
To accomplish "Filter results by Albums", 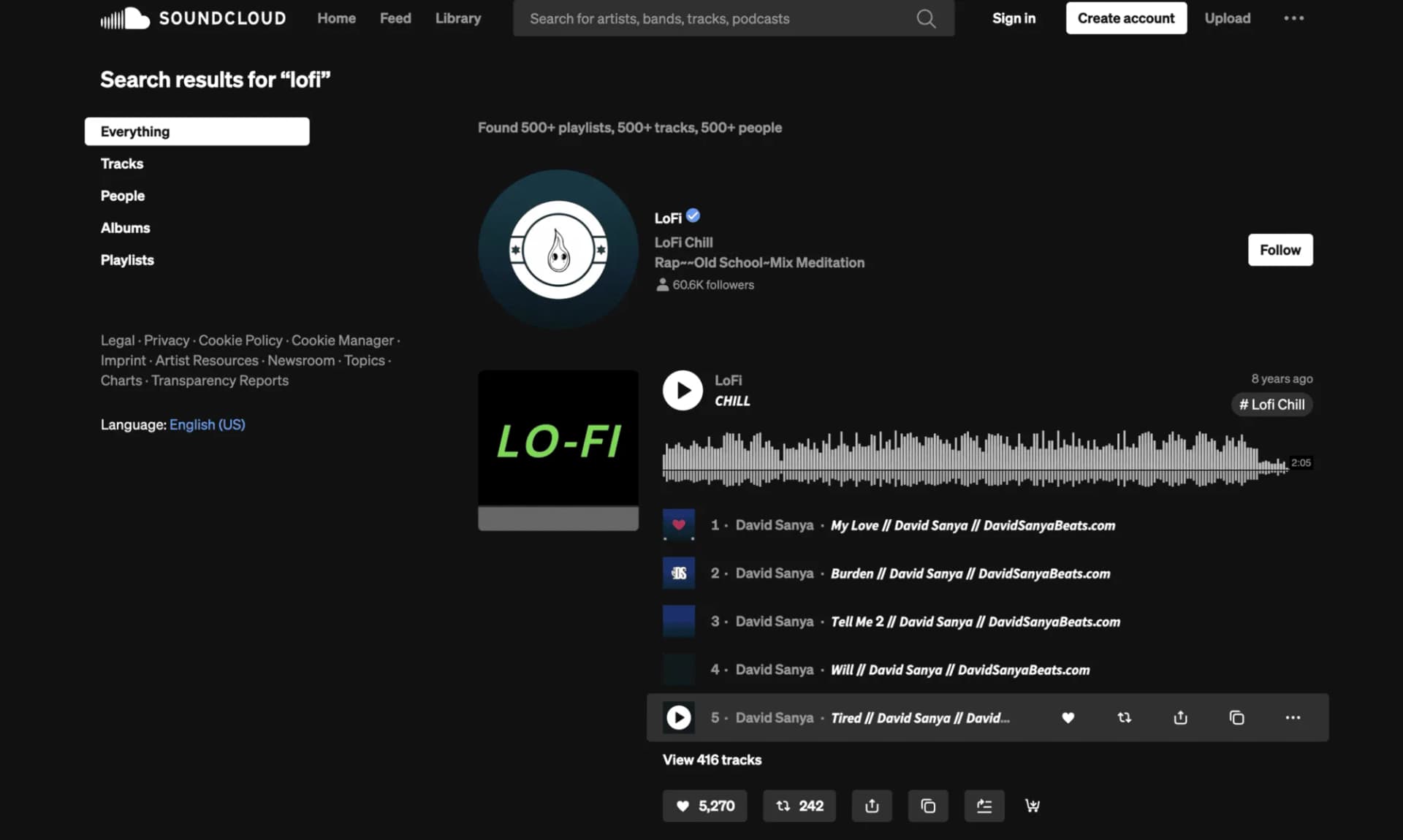I will point(125,228).
